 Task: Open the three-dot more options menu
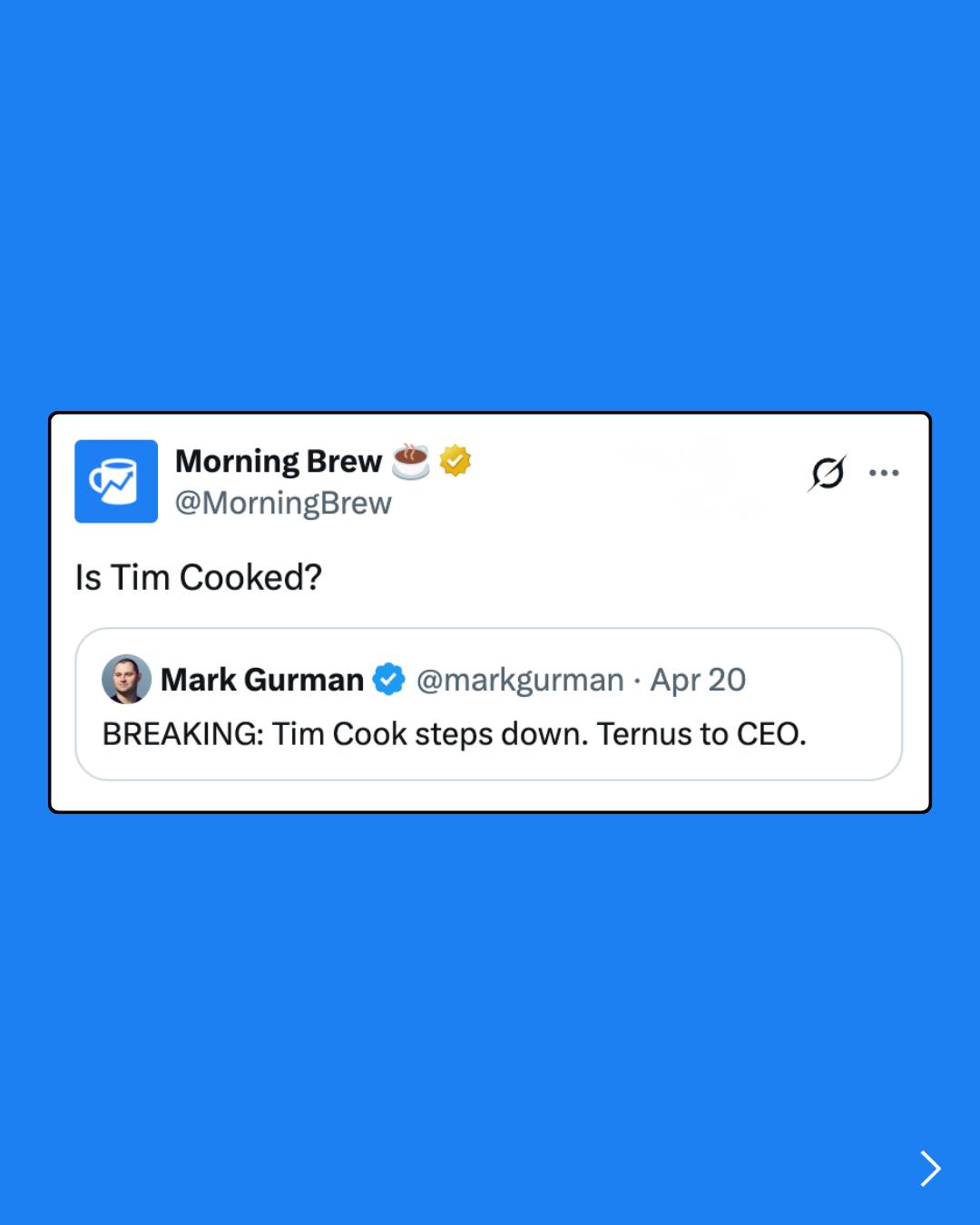(x=884, y=473)
